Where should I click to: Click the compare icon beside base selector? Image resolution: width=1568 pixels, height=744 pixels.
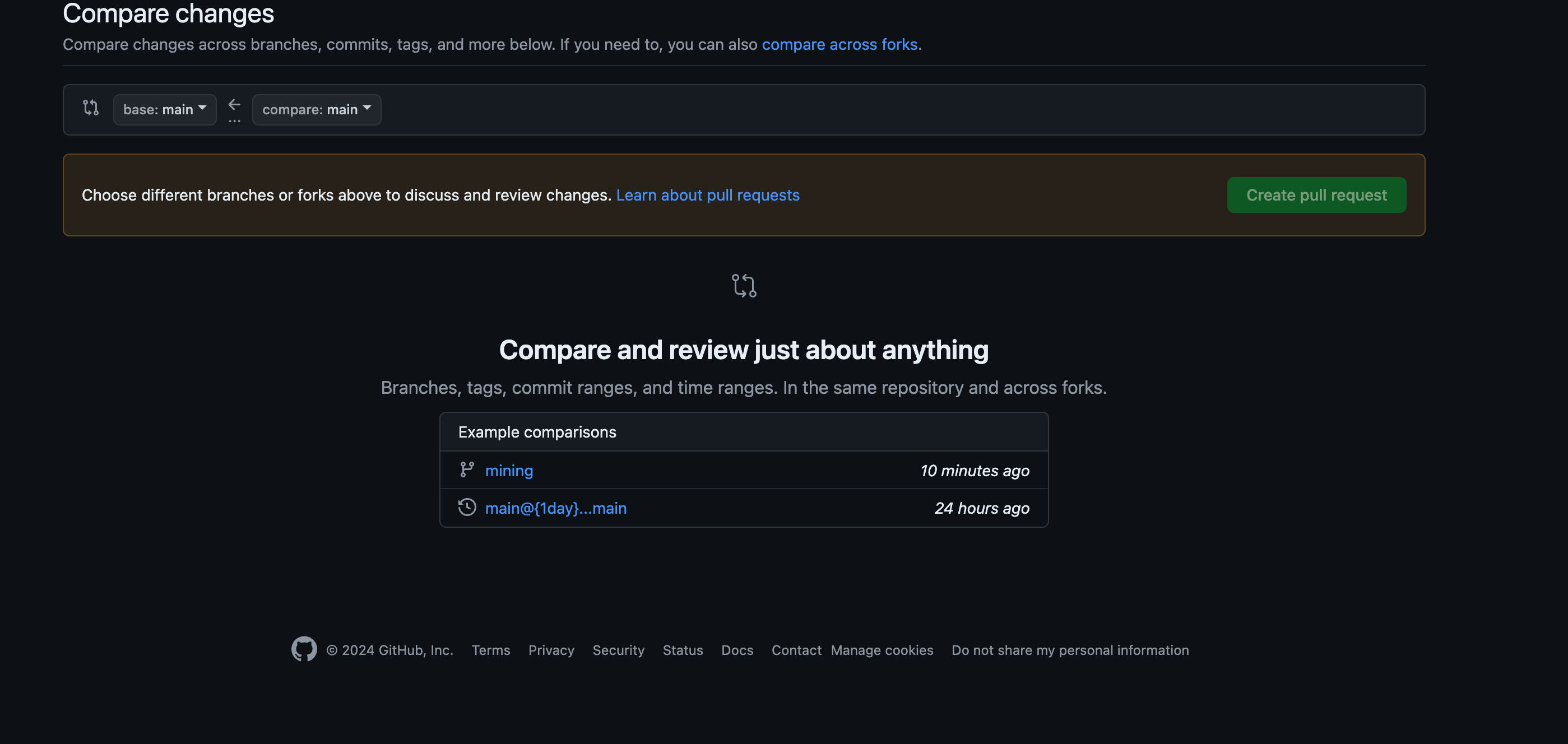point(91,108)
